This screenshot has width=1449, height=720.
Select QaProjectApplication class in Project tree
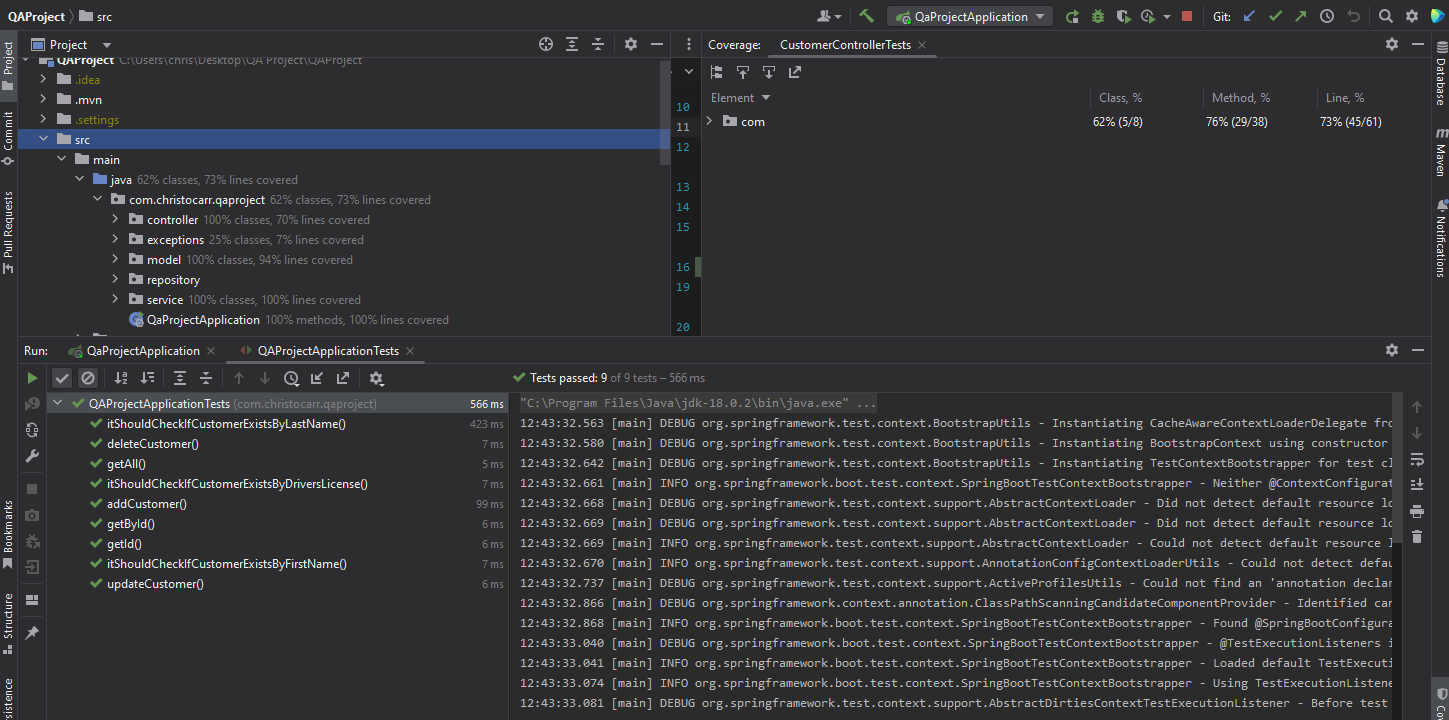[x=203, y=319]
